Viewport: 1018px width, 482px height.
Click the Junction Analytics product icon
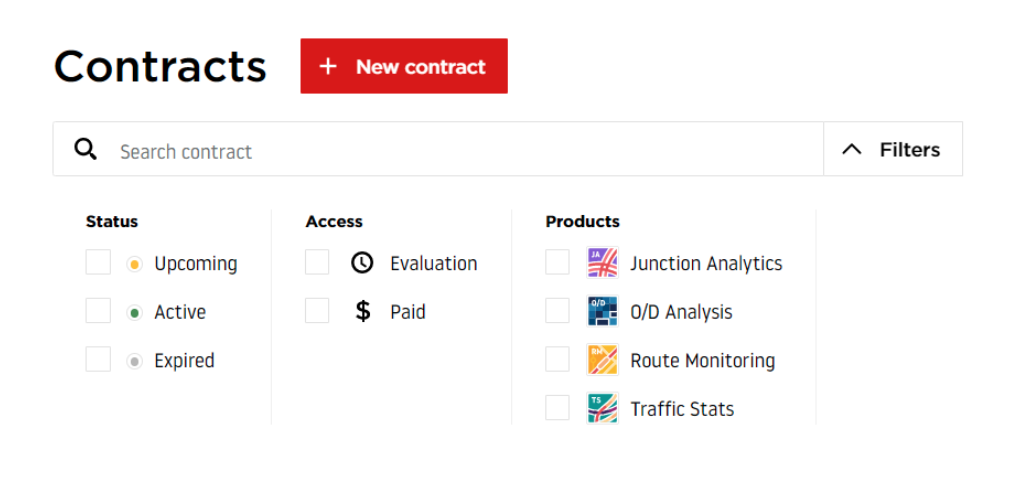[x=602, y=263]
